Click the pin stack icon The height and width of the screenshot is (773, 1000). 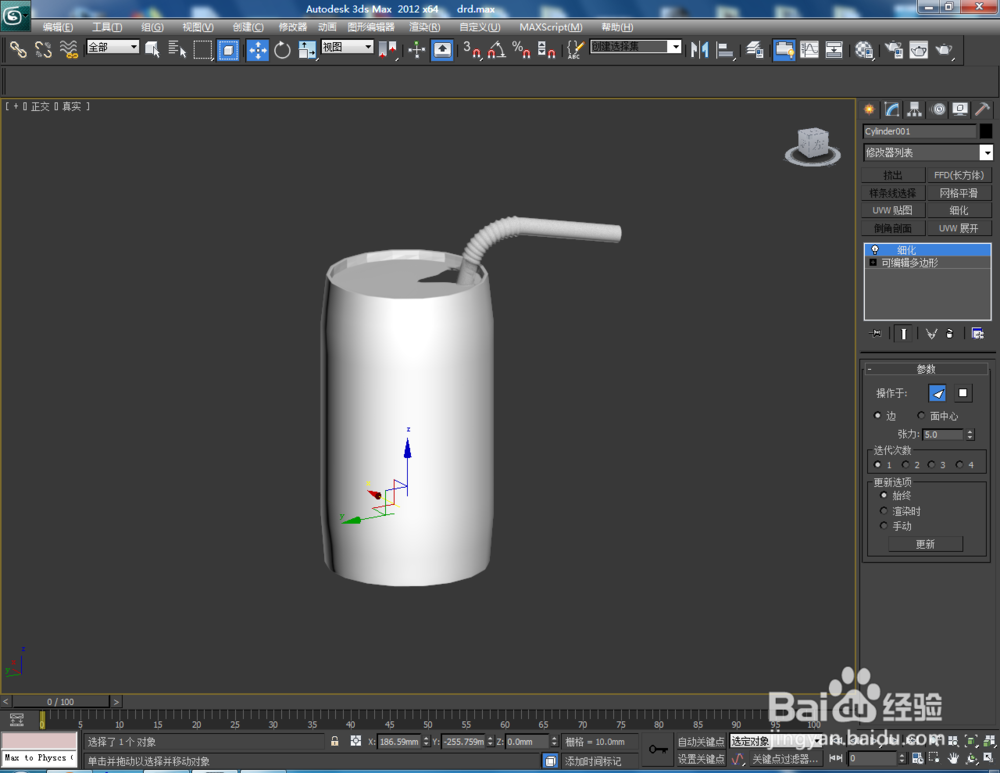point(876,334)
